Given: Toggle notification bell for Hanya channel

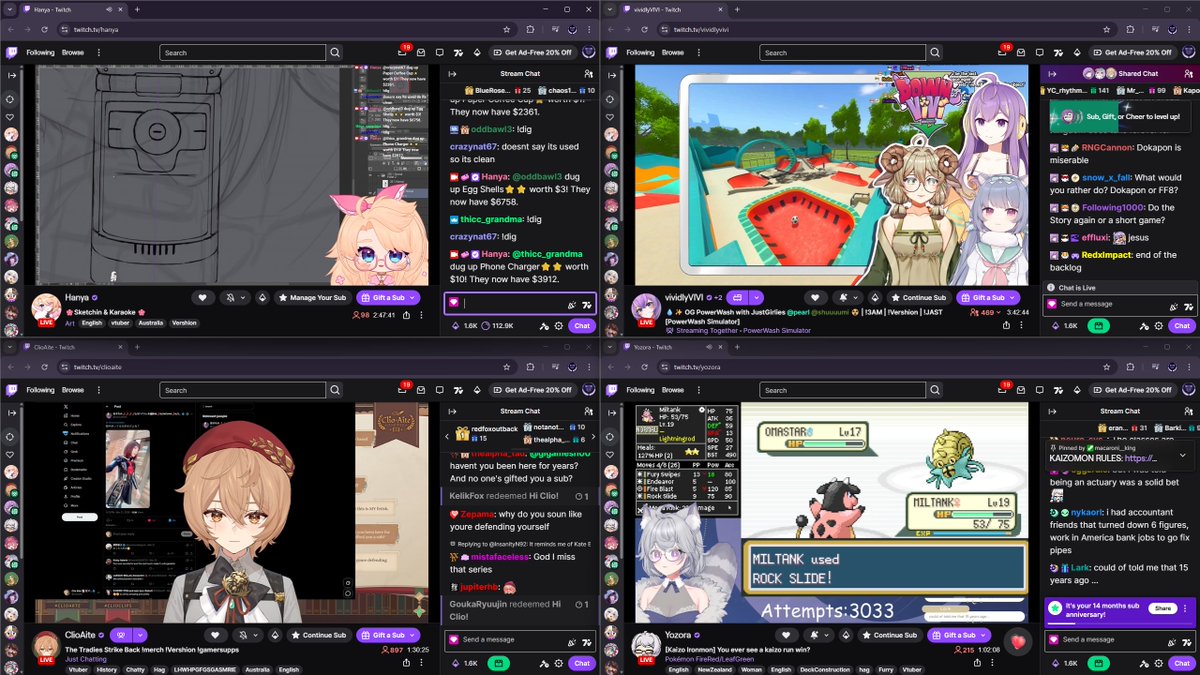Looking at the screenshot, I should click(x=233, y=297).
